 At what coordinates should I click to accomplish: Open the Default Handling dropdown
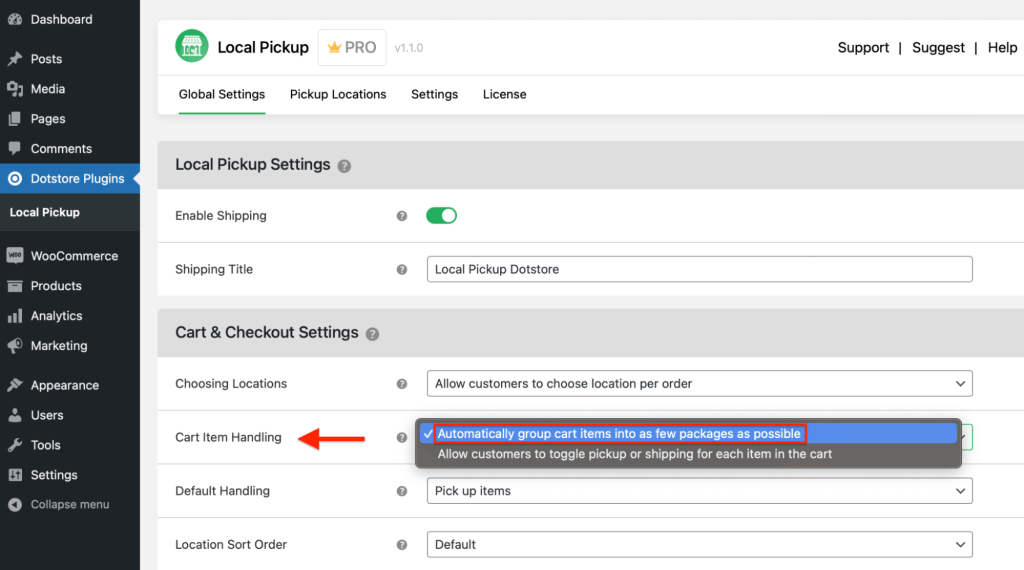pos(699,492)
